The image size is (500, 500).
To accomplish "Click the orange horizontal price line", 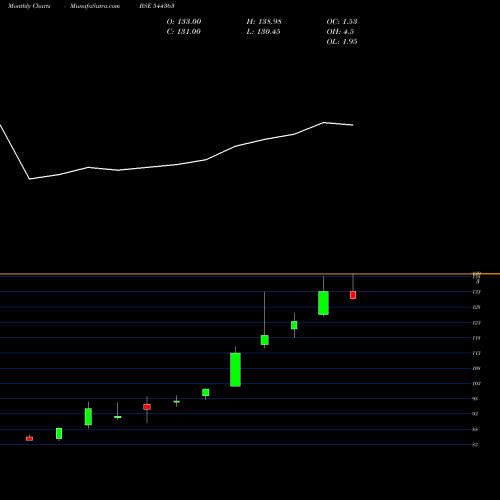I will tap(250, 274).
